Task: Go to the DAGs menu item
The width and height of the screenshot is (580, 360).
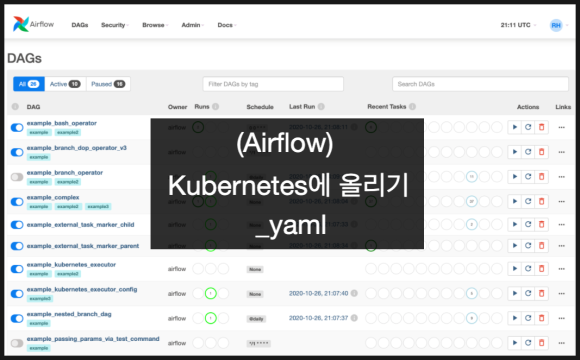Action: (80, 25)
